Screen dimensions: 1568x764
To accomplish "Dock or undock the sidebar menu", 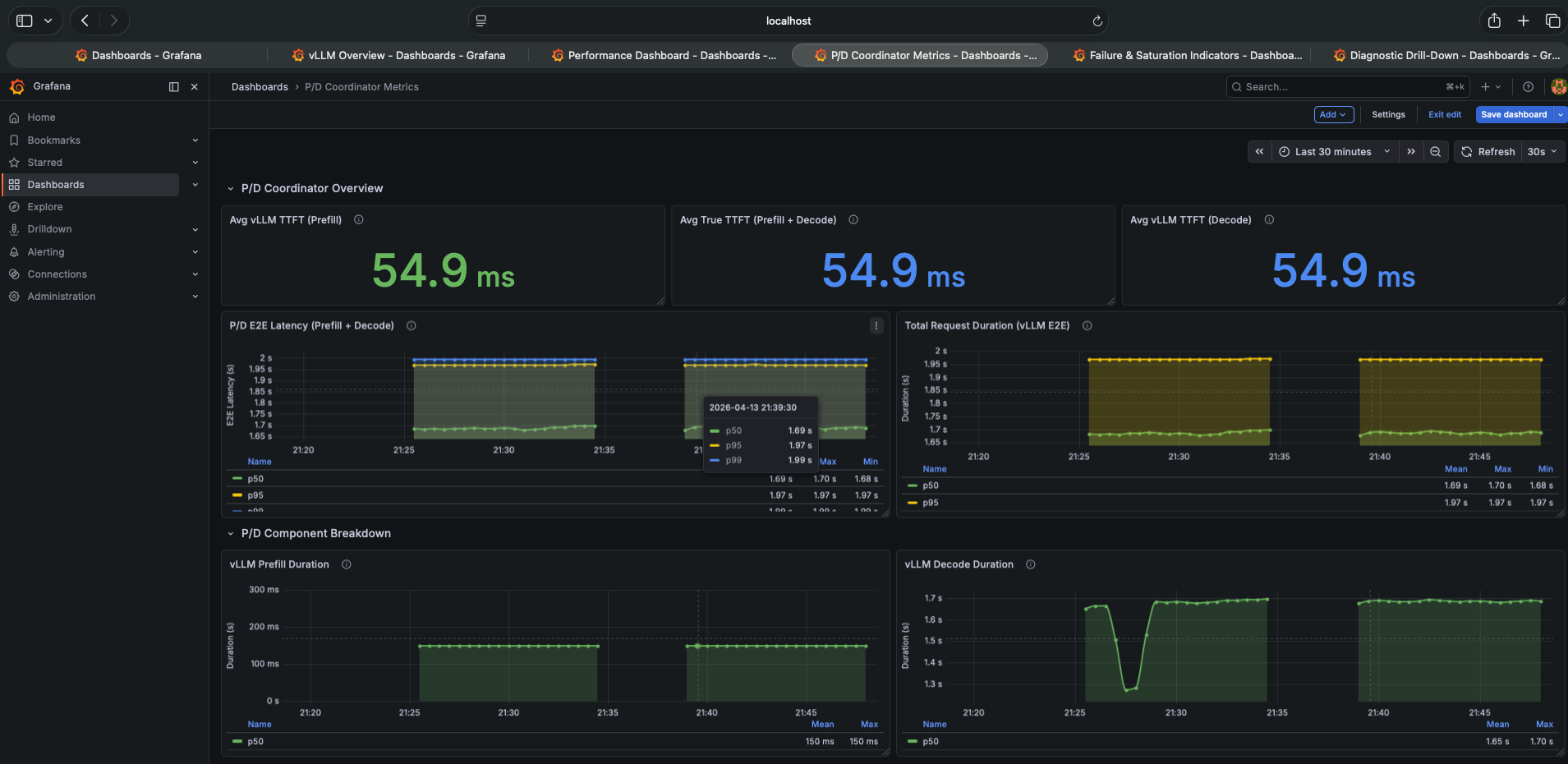I will pyautogui.click(x=173, y=86).
